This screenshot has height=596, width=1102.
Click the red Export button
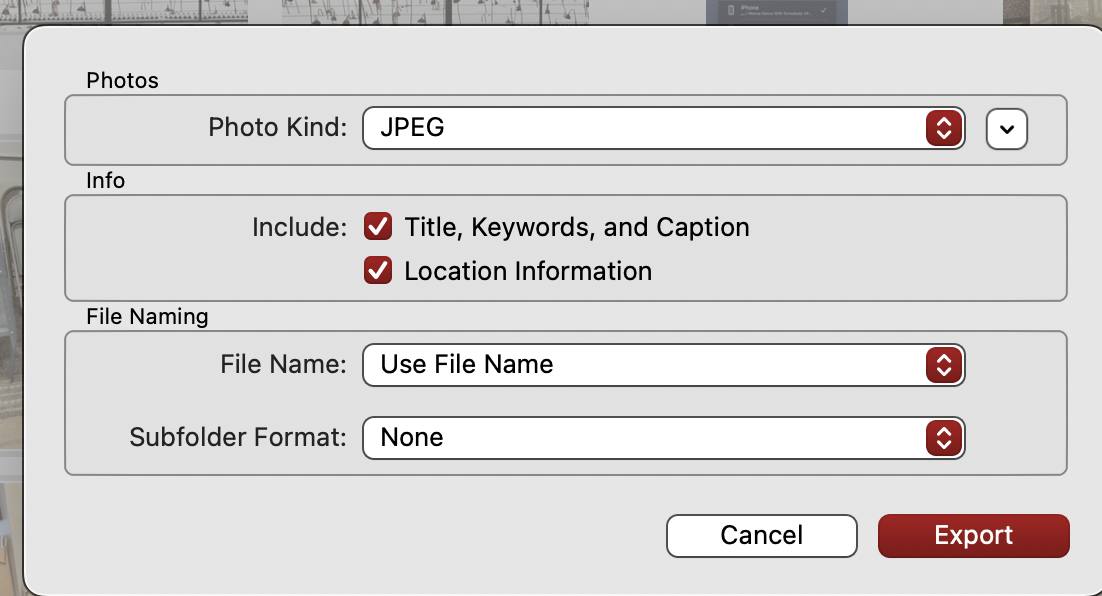[x=973, y=536]
